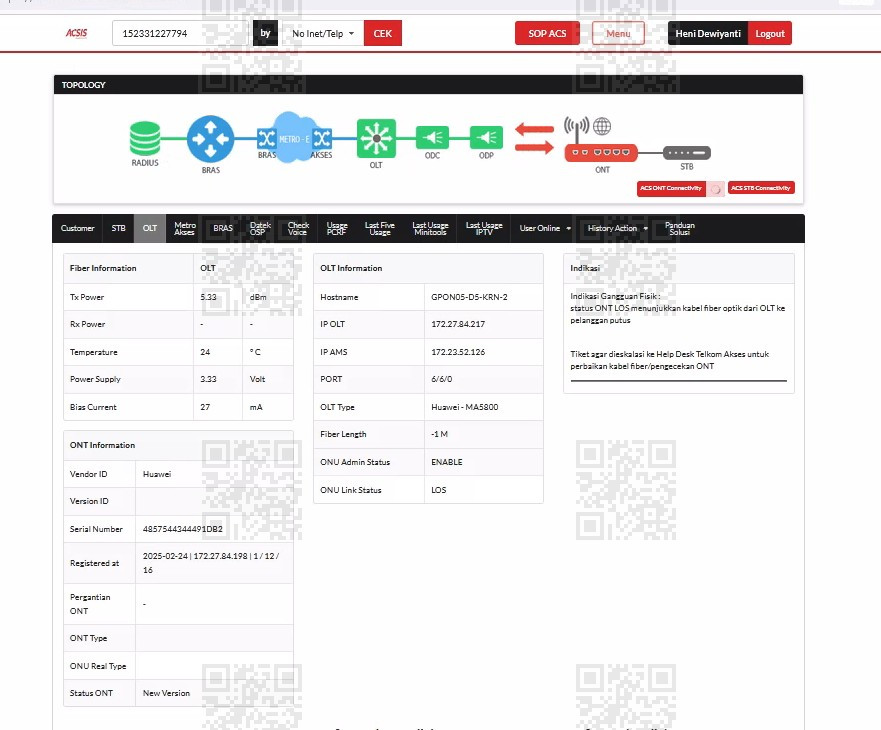Viewport: 881px width, 730px height.
Task: Click the SOP ACS button
Action: (x=547, y=33)
